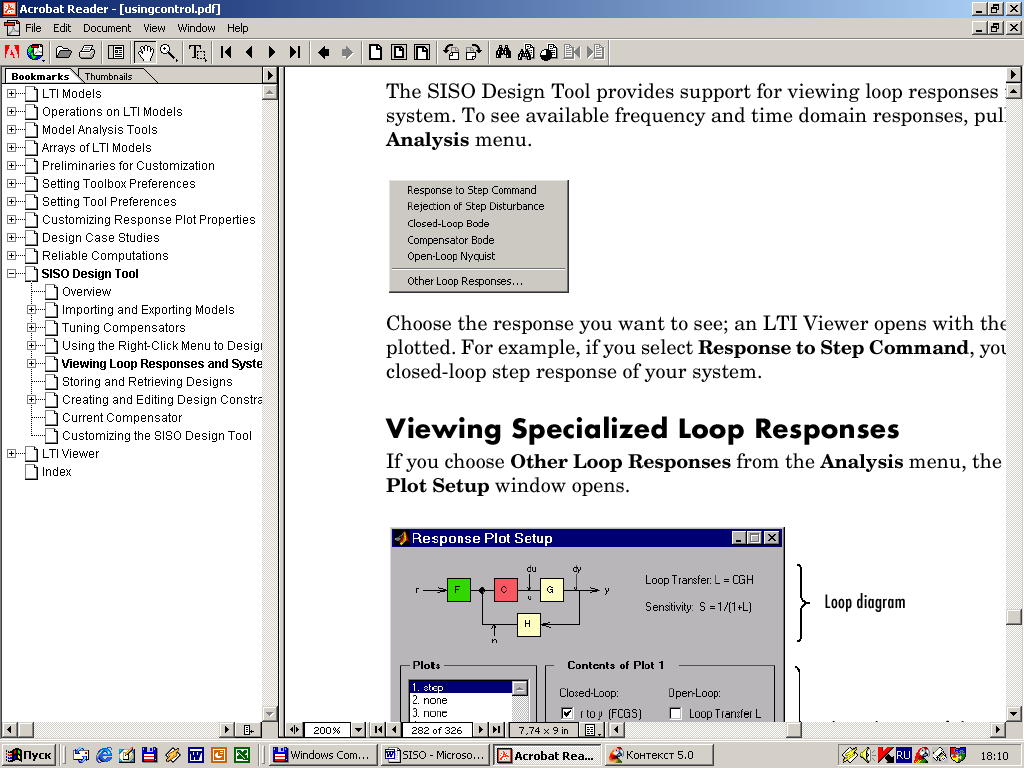Click the Search binoculars-with-document icon
1024x768 pixels.
526,52
